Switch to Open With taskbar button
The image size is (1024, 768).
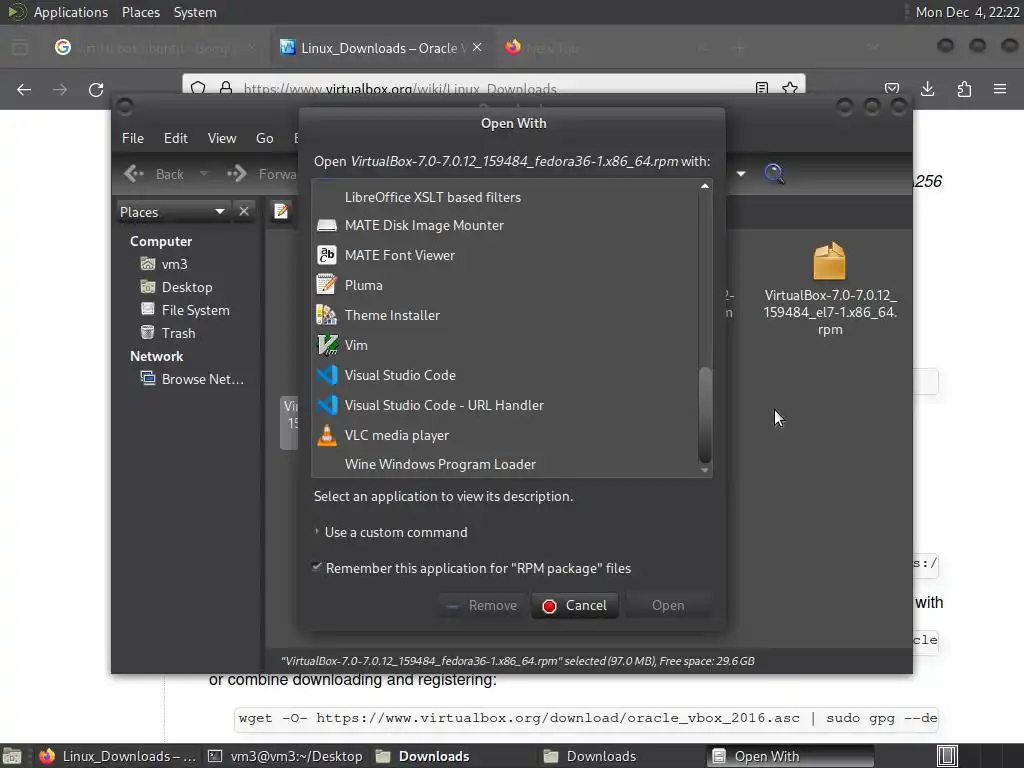(x=790, y=756)
